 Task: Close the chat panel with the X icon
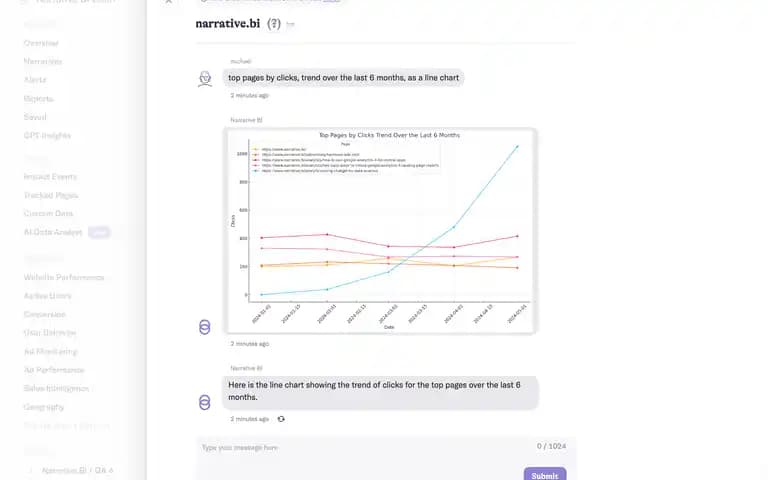[x=168, y=1]
